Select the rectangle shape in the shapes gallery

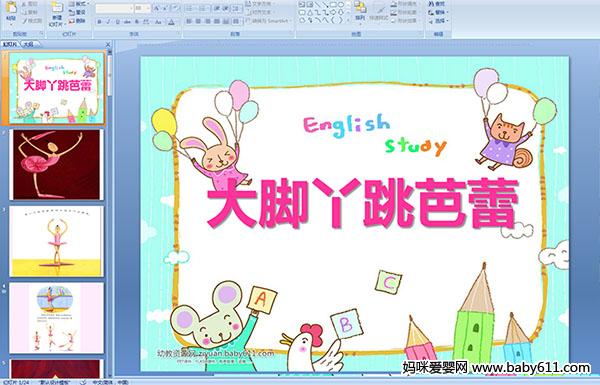(x=333, y=5)
